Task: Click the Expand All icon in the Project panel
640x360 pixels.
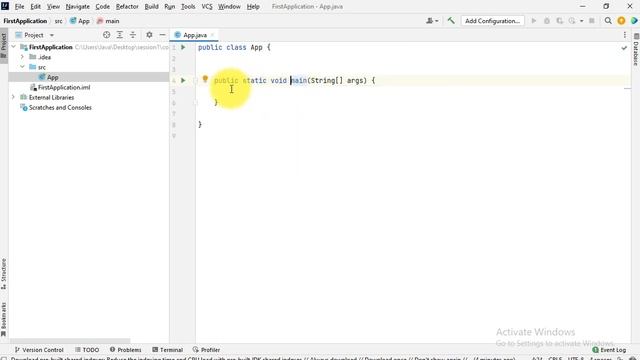Action: tap(120, 35)
